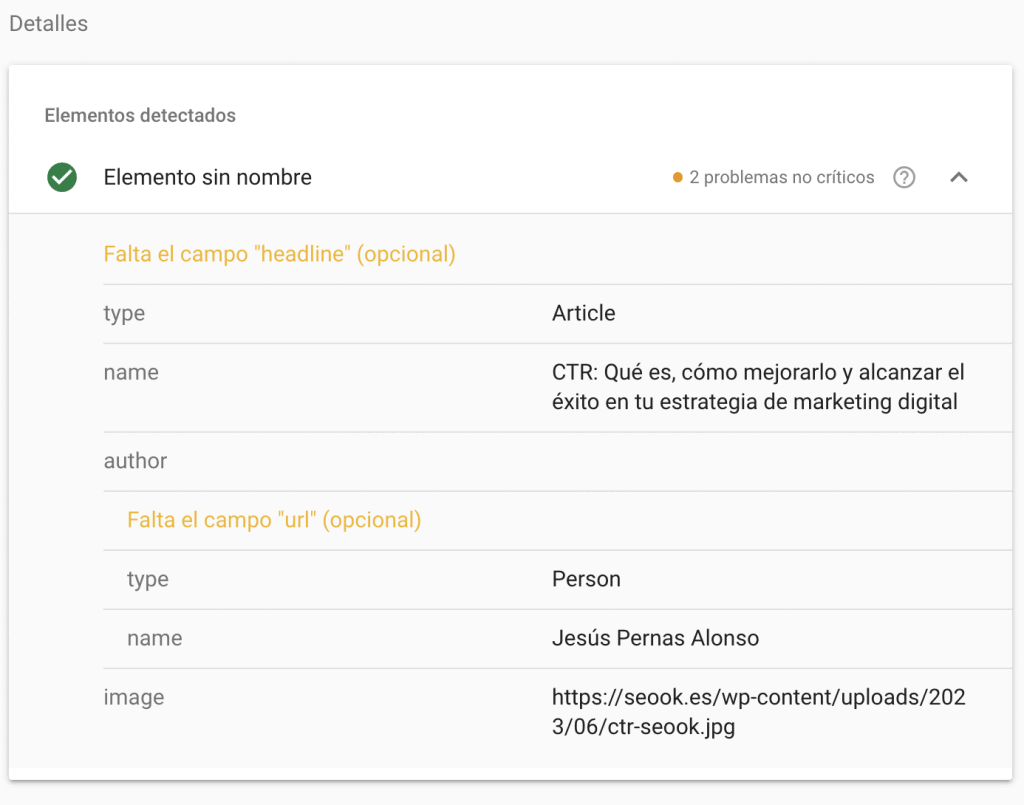This screenshot has width=1024, height=805.
Task: Click the 'Elemento sin nombre' title
Action: pos(207,178)
